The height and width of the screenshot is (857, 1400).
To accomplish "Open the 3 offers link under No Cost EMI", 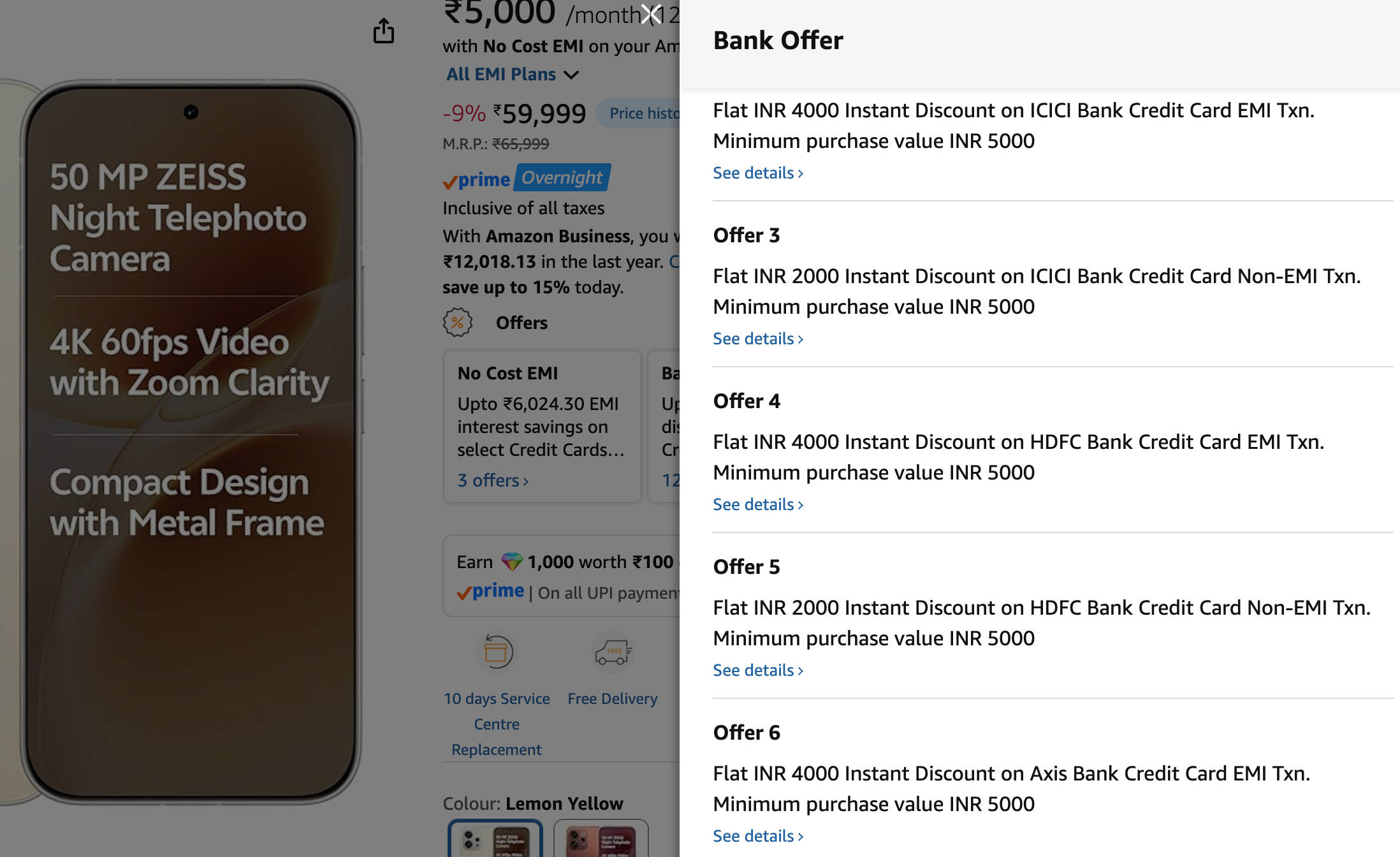I will [x=493, y=480].
